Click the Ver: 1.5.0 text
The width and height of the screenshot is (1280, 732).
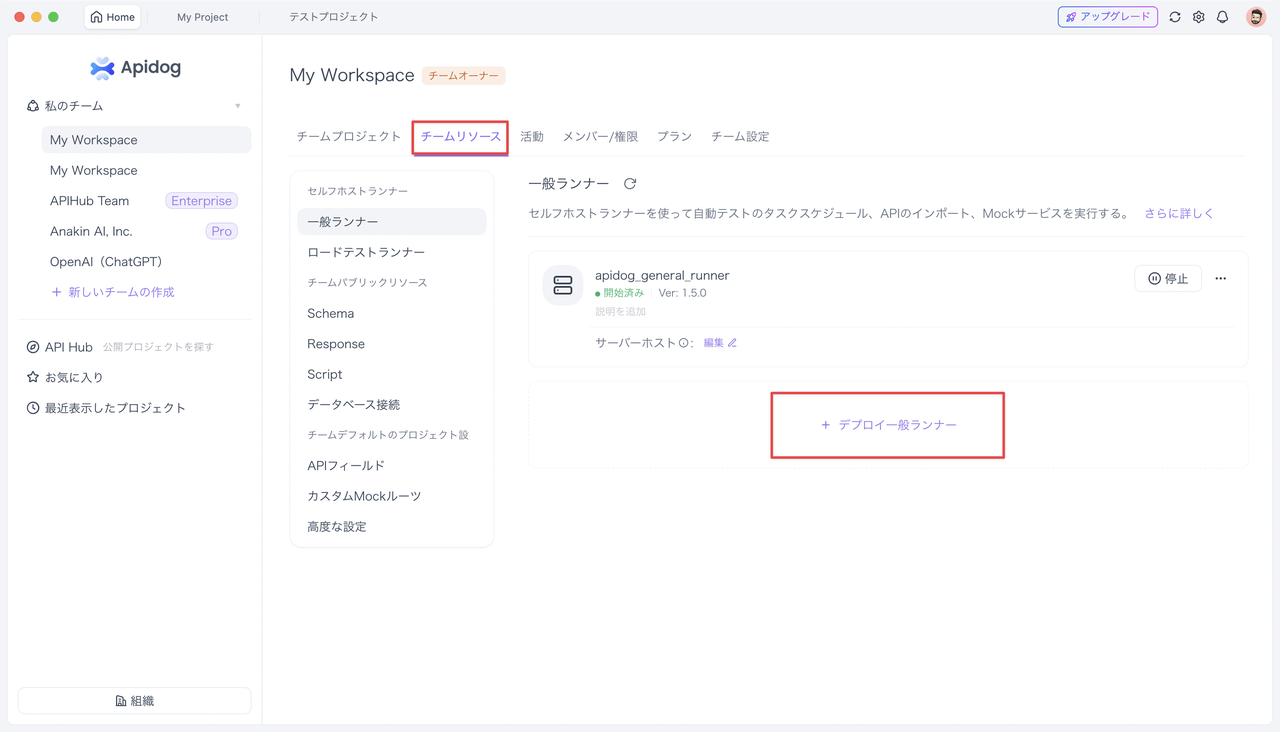(x=682, y=293)
